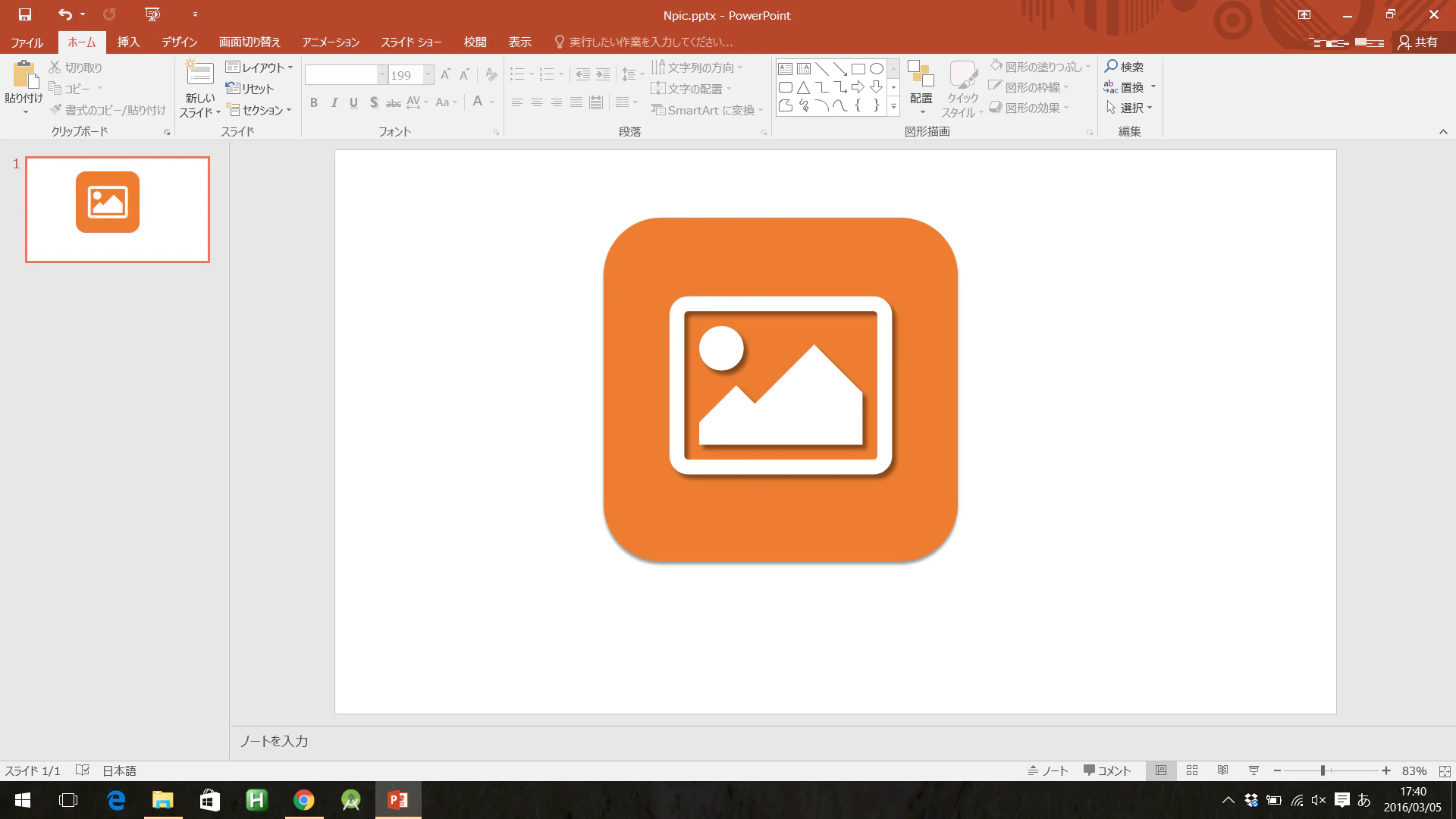Switch to Slide Sorter view icon
The width and height of the screenshot is (1456, 819).
(1192, 770)
